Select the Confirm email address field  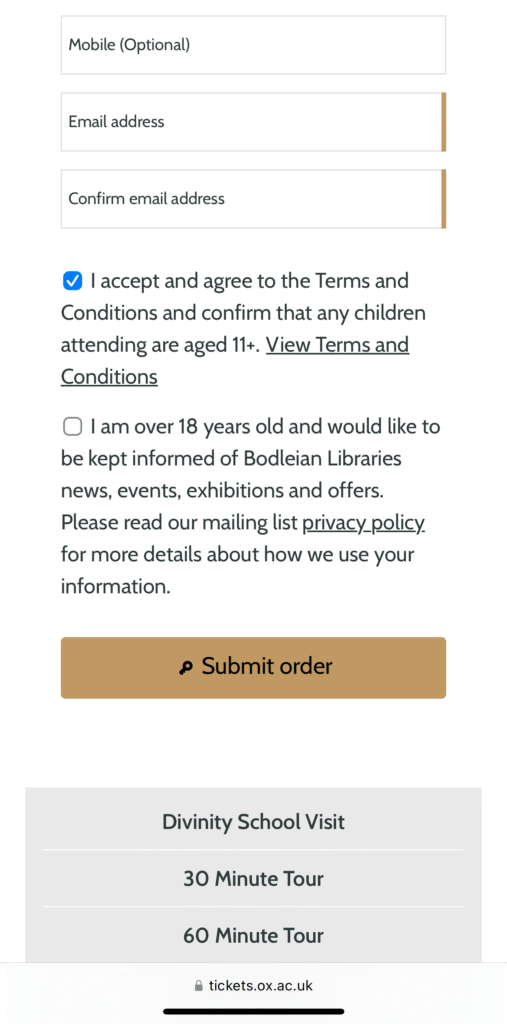pyautogui.click(x=254, y=199)
